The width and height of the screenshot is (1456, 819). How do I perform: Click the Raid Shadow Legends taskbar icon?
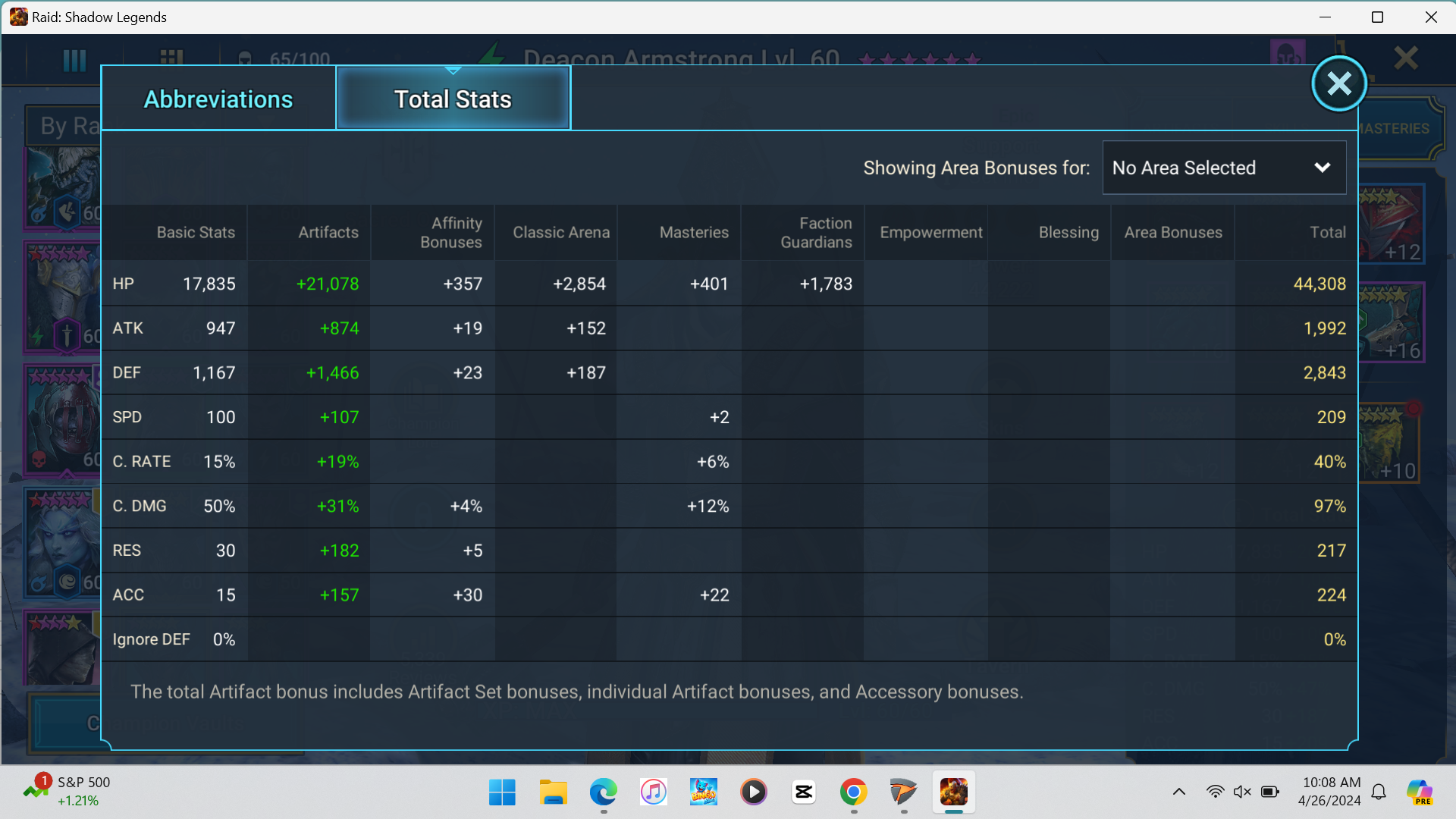coord(953,792)
